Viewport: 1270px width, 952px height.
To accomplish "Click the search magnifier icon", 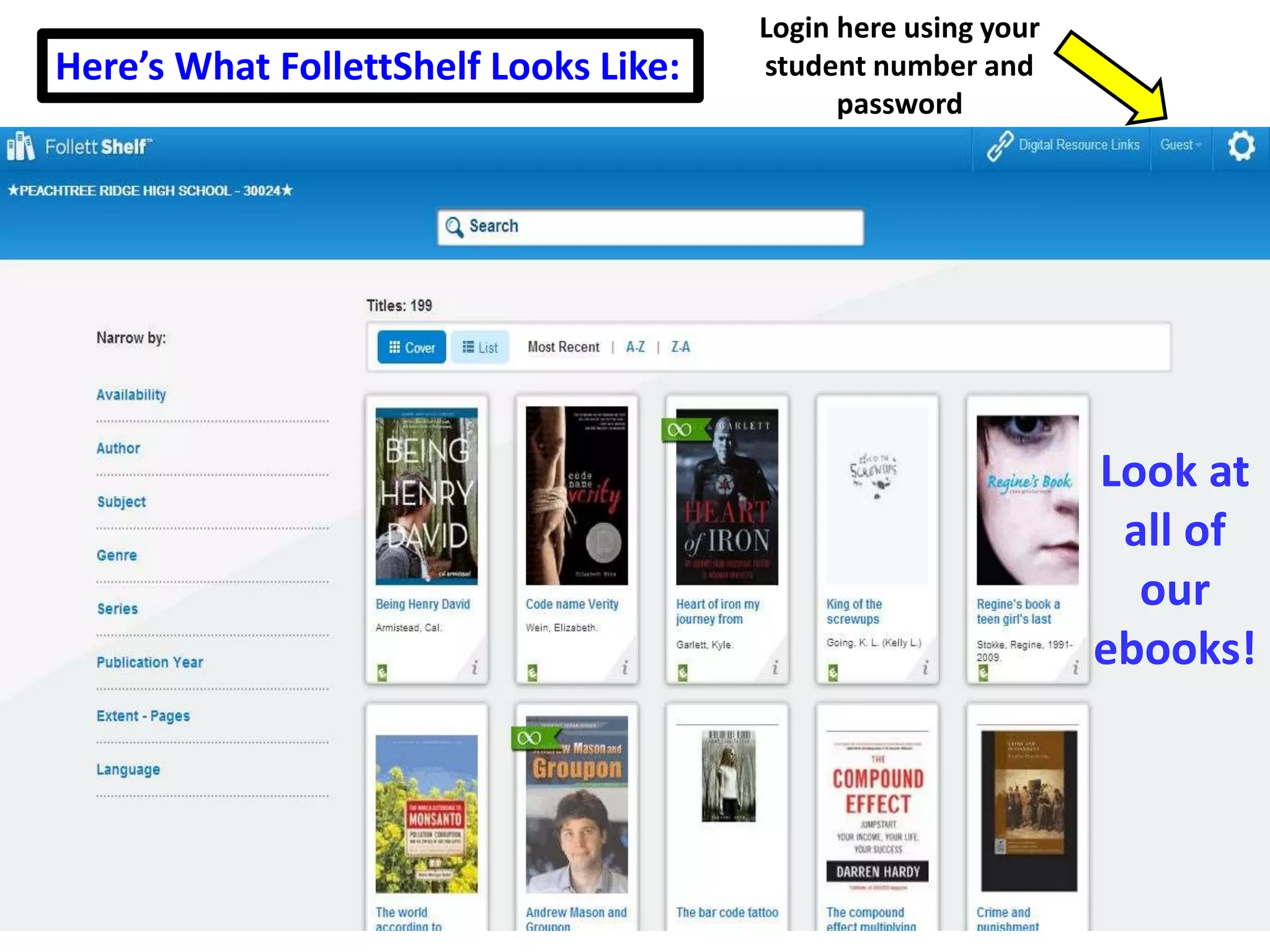I will click(x=454, y=227).
